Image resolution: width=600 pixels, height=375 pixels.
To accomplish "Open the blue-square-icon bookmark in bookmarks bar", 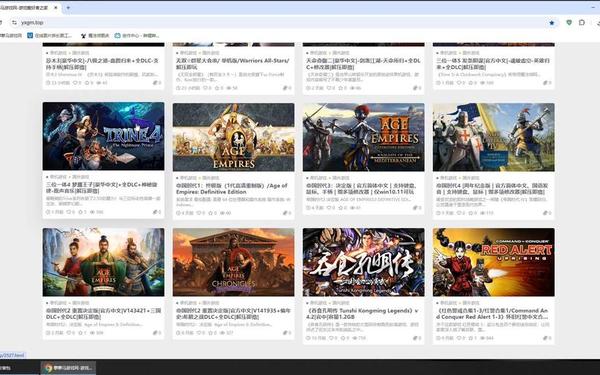I will tap(49, 36).
